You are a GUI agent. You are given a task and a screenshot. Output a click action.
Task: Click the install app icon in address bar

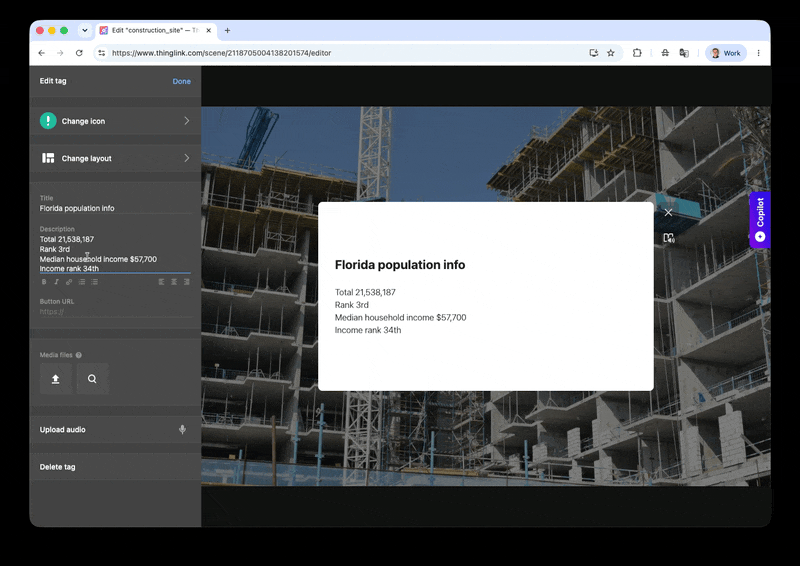pyautogui.click(x=593, y=53)
